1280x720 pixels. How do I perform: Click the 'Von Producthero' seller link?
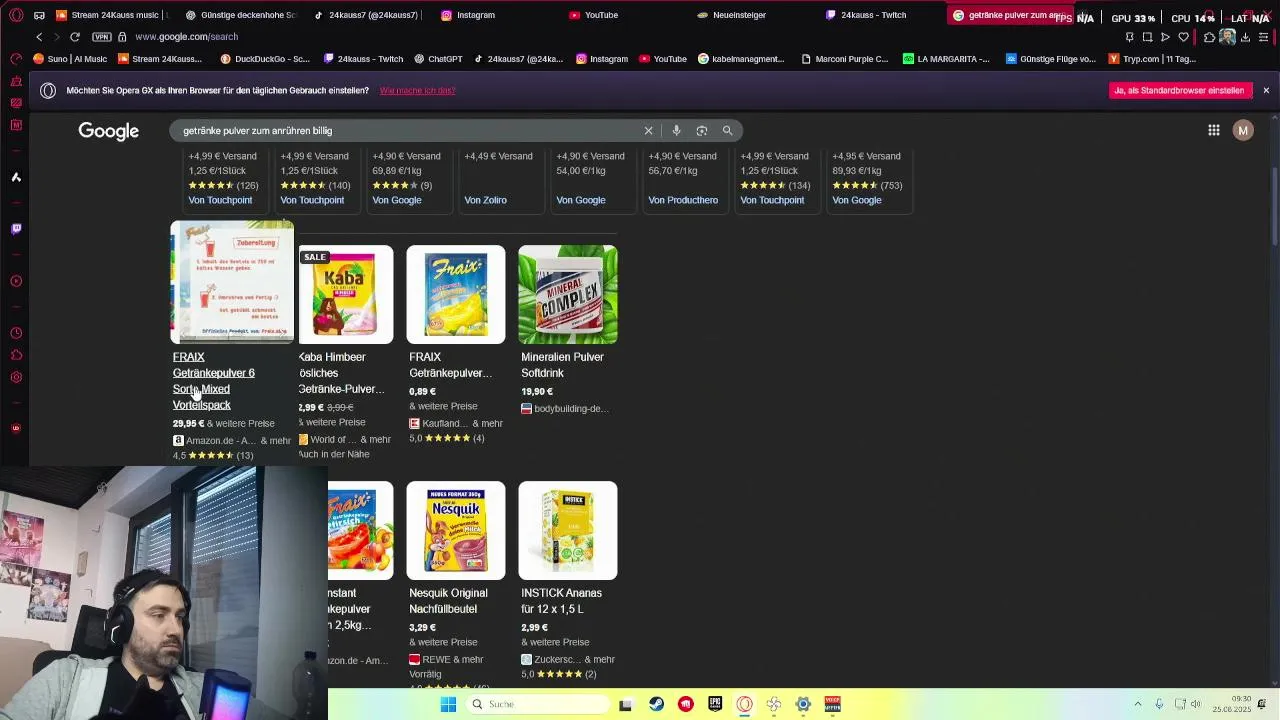click(683, 200)
